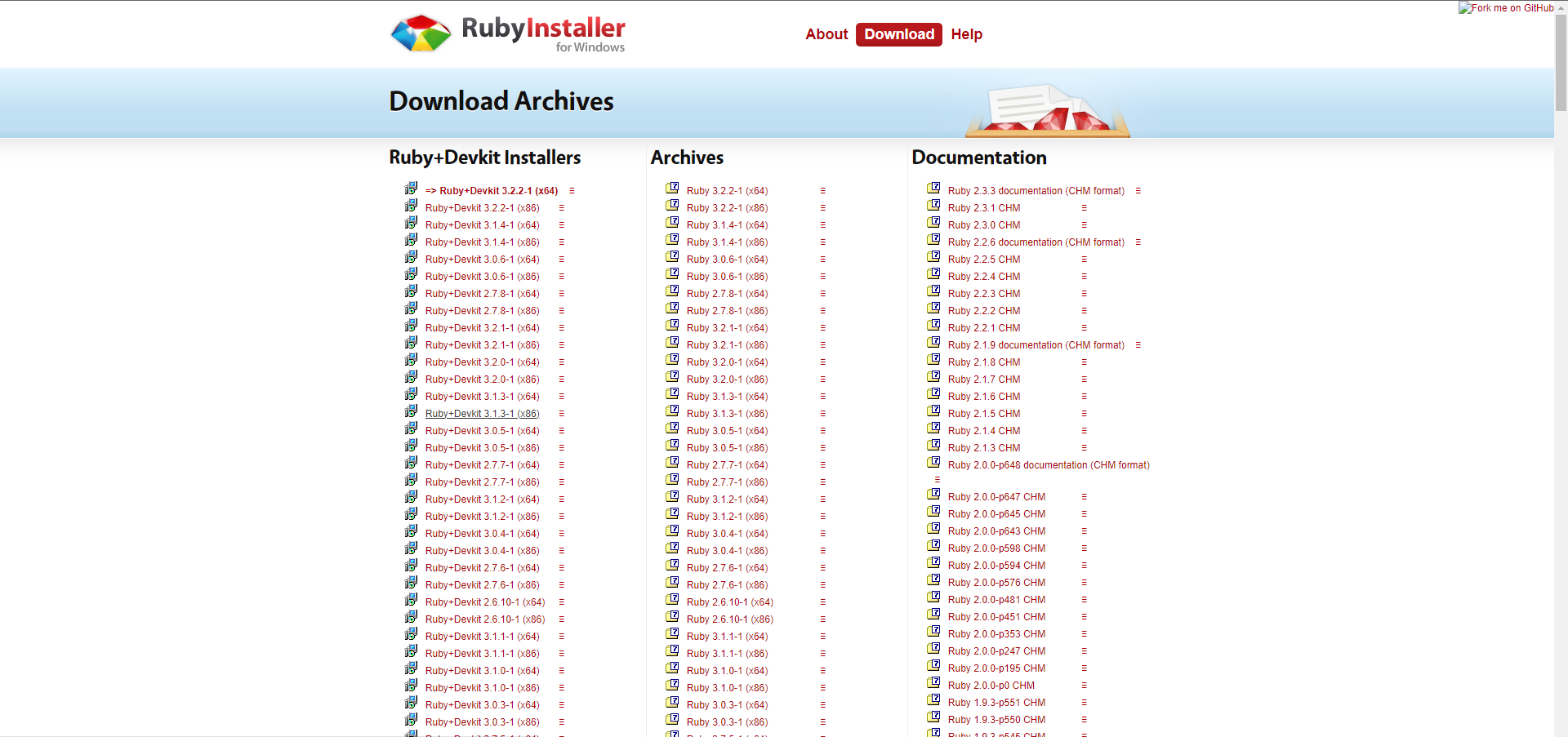This screenshot has width=1568, height=737.
Task: Go to the Download tab
Action: pyautogui.click(x=899, y=34)
